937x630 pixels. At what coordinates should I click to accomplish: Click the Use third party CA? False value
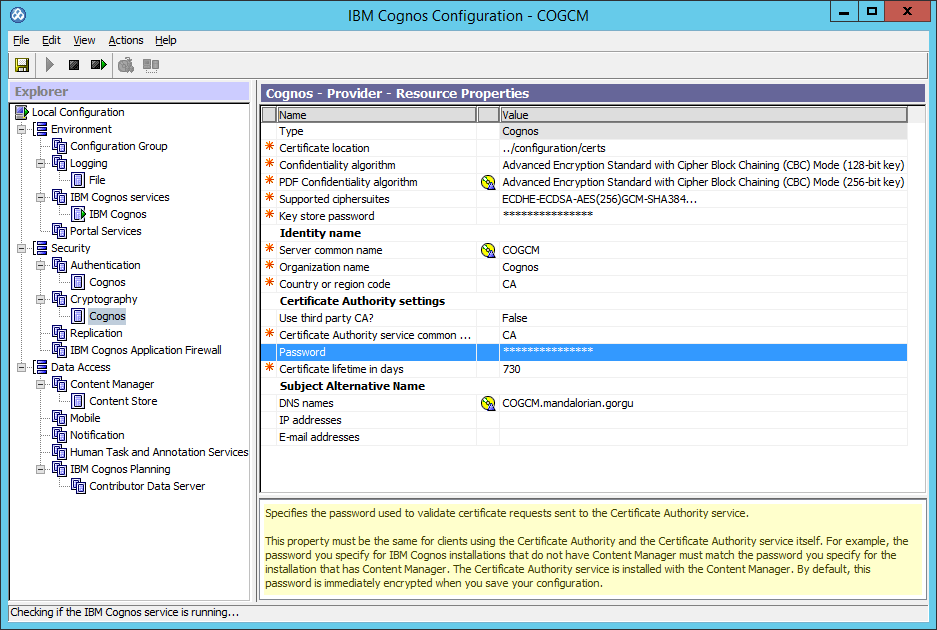[703, 318]
